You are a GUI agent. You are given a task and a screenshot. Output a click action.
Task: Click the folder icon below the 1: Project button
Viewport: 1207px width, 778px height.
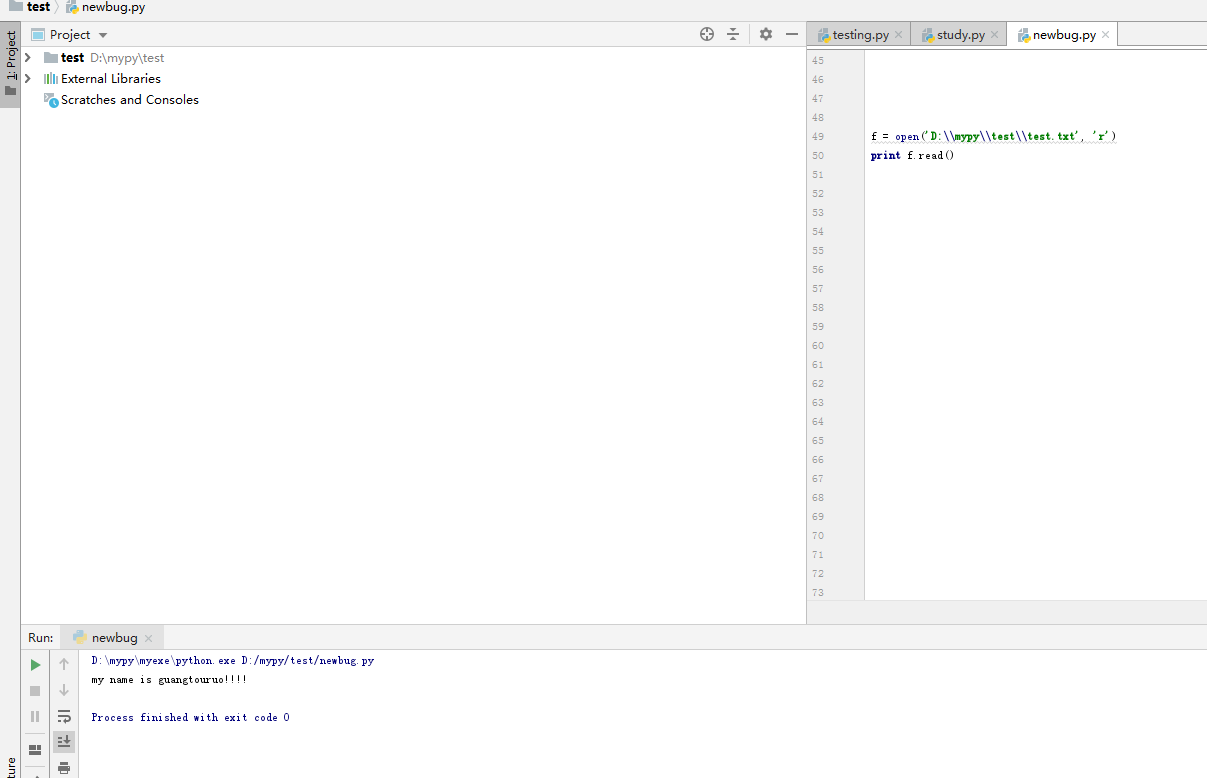coord(10,91)
